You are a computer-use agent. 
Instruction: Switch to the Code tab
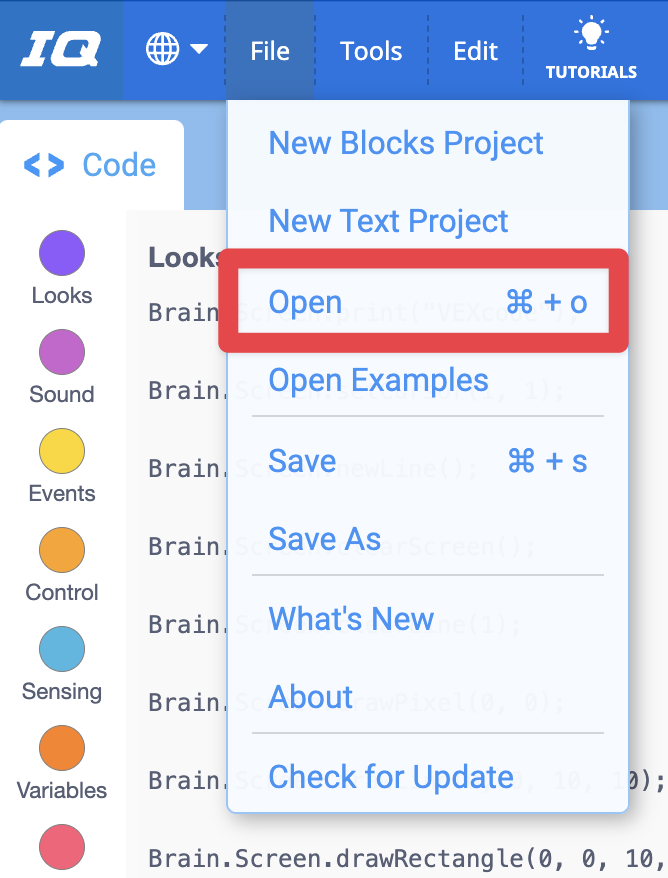pos(92,165)
